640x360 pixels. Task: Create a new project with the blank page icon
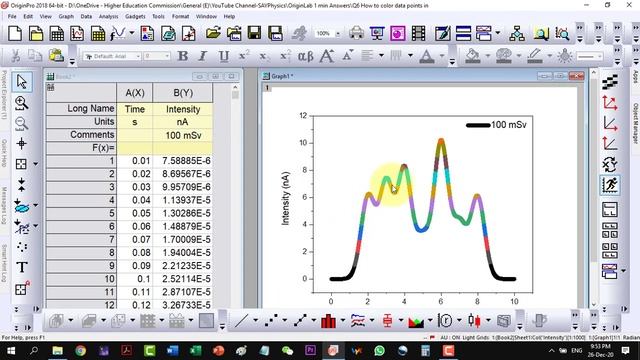pos(15,33)
